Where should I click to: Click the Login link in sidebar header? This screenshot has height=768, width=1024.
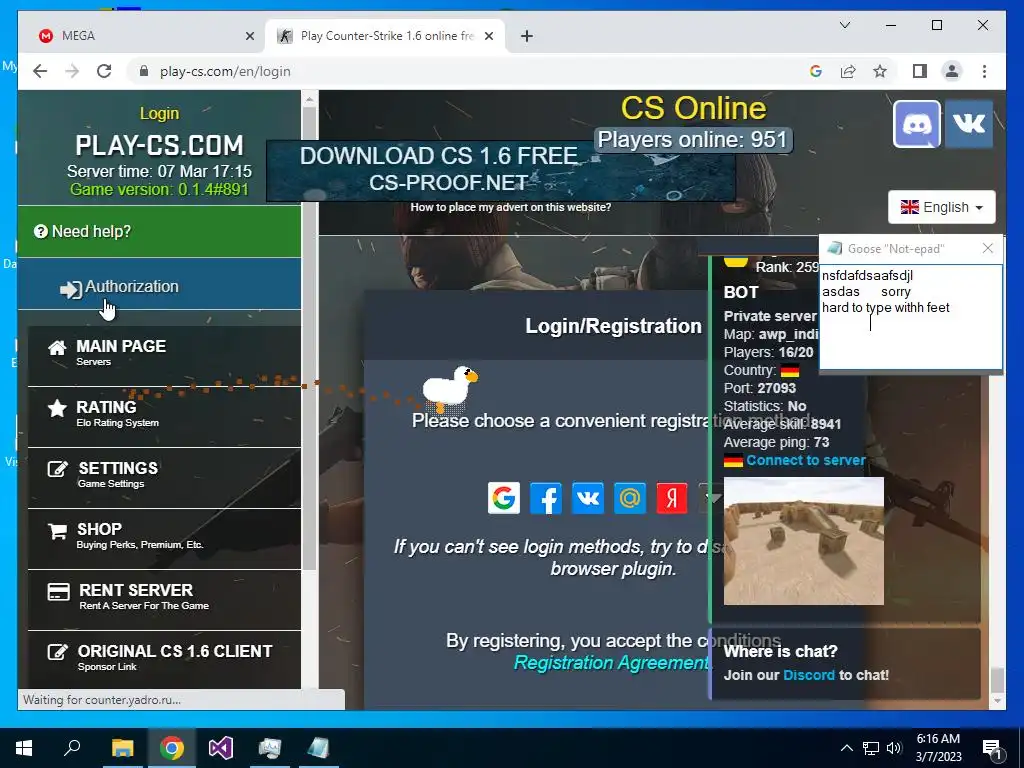point(159,113)
